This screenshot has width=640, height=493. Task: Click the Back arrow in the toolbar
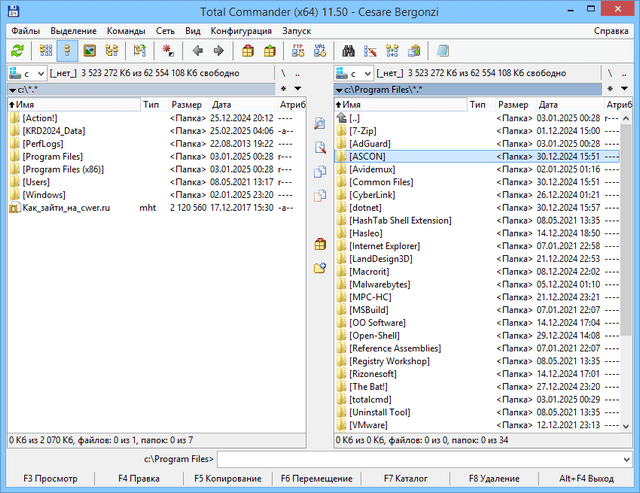[x=197, y=50]
